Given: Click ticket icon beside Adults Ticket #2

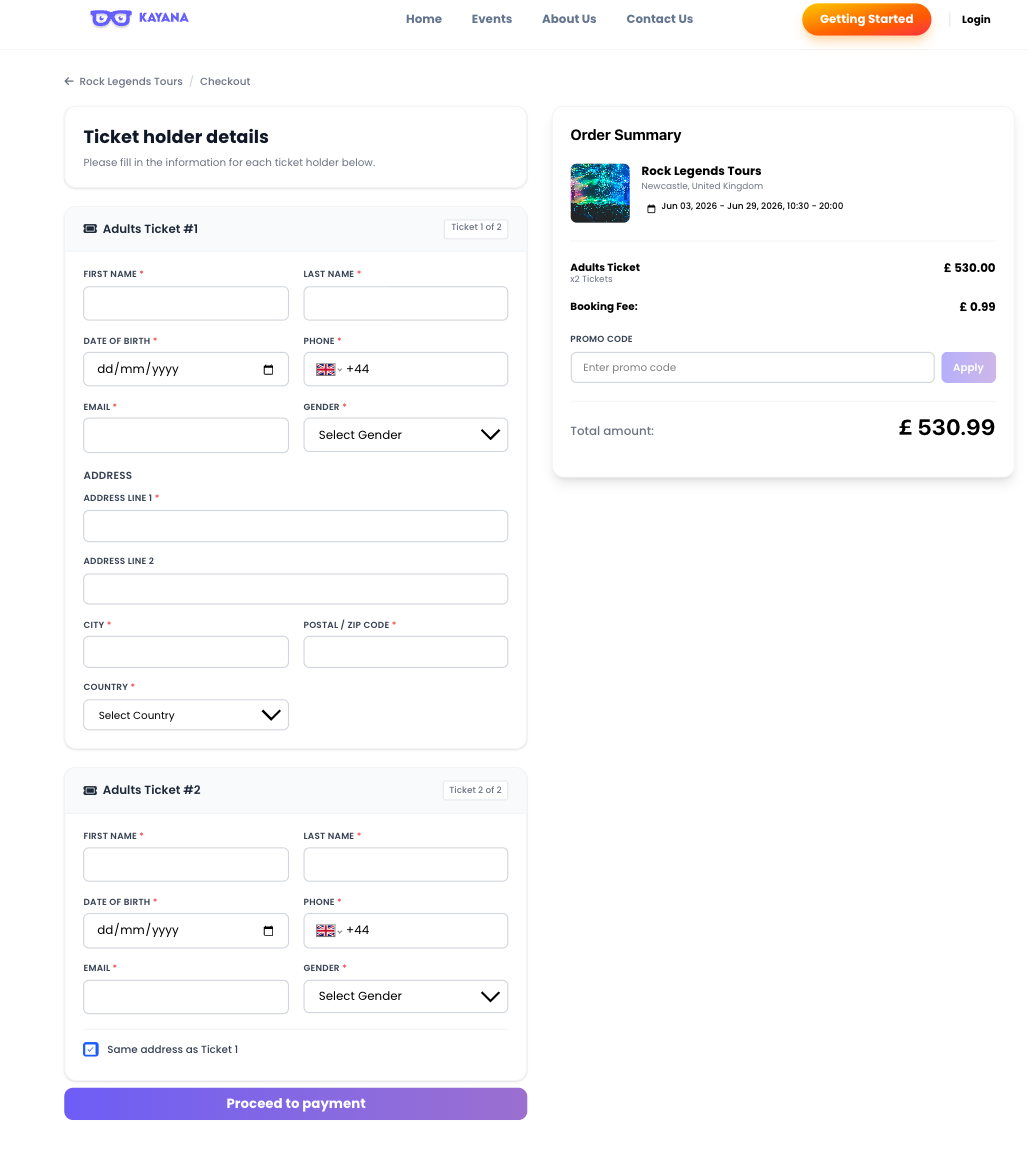Looking at the screenshot, I should coord(91,790).
